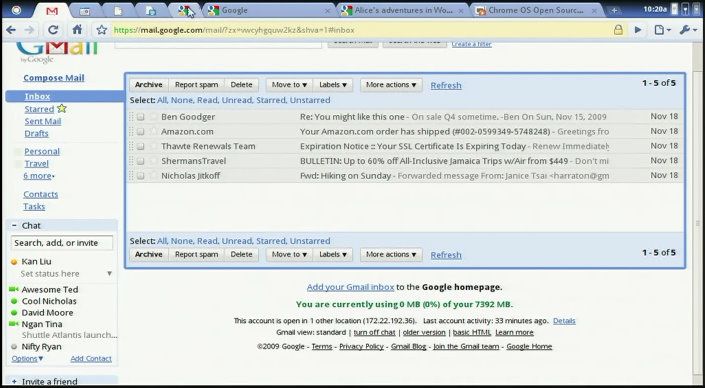The width and height of the screenshot is (705, 388).
Task: Click the yellow star icon beside Starred
Action: [x=62, y=108]
